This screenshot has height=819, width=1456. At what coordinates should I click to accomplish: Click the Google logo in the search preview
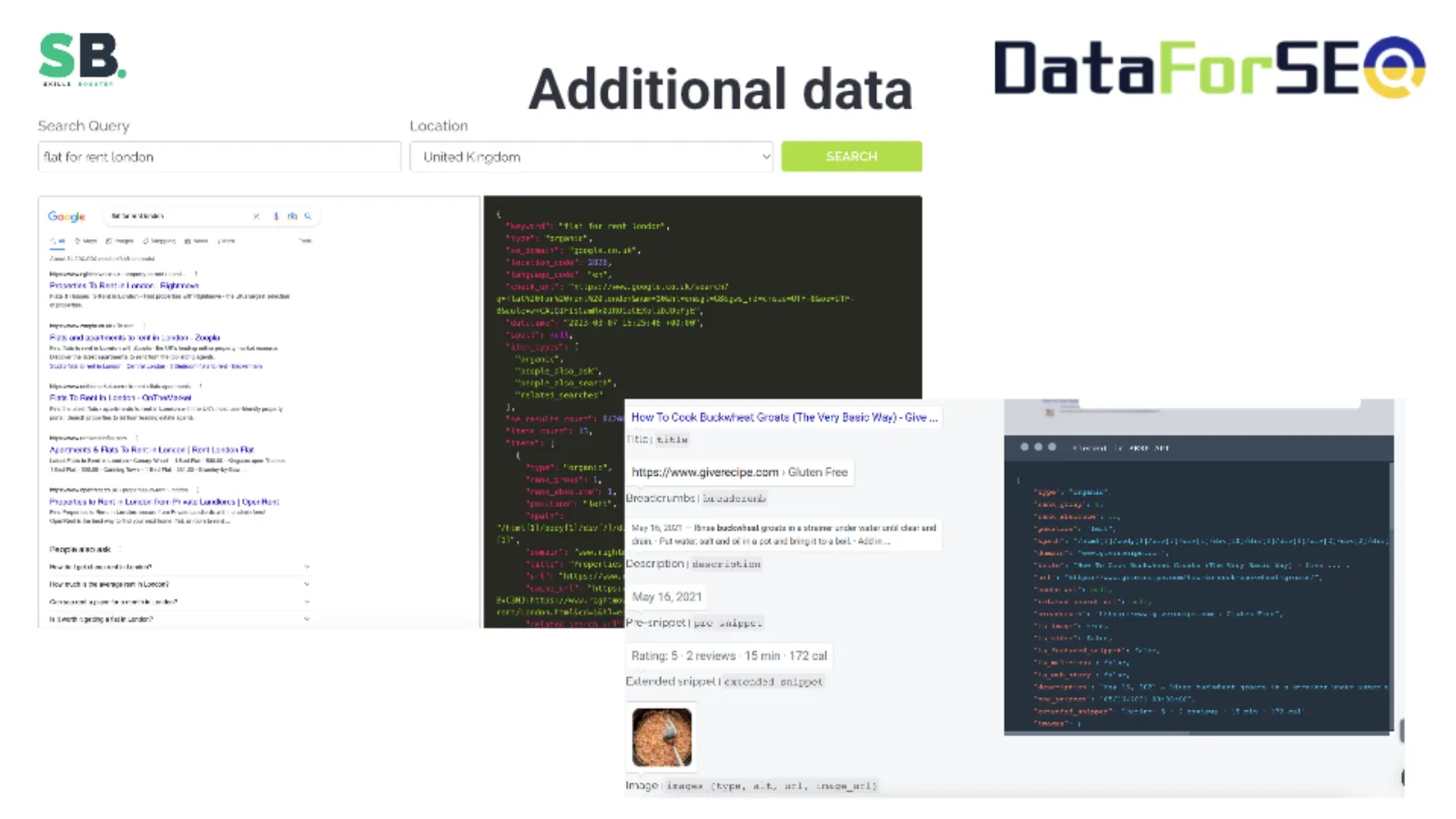66,217
